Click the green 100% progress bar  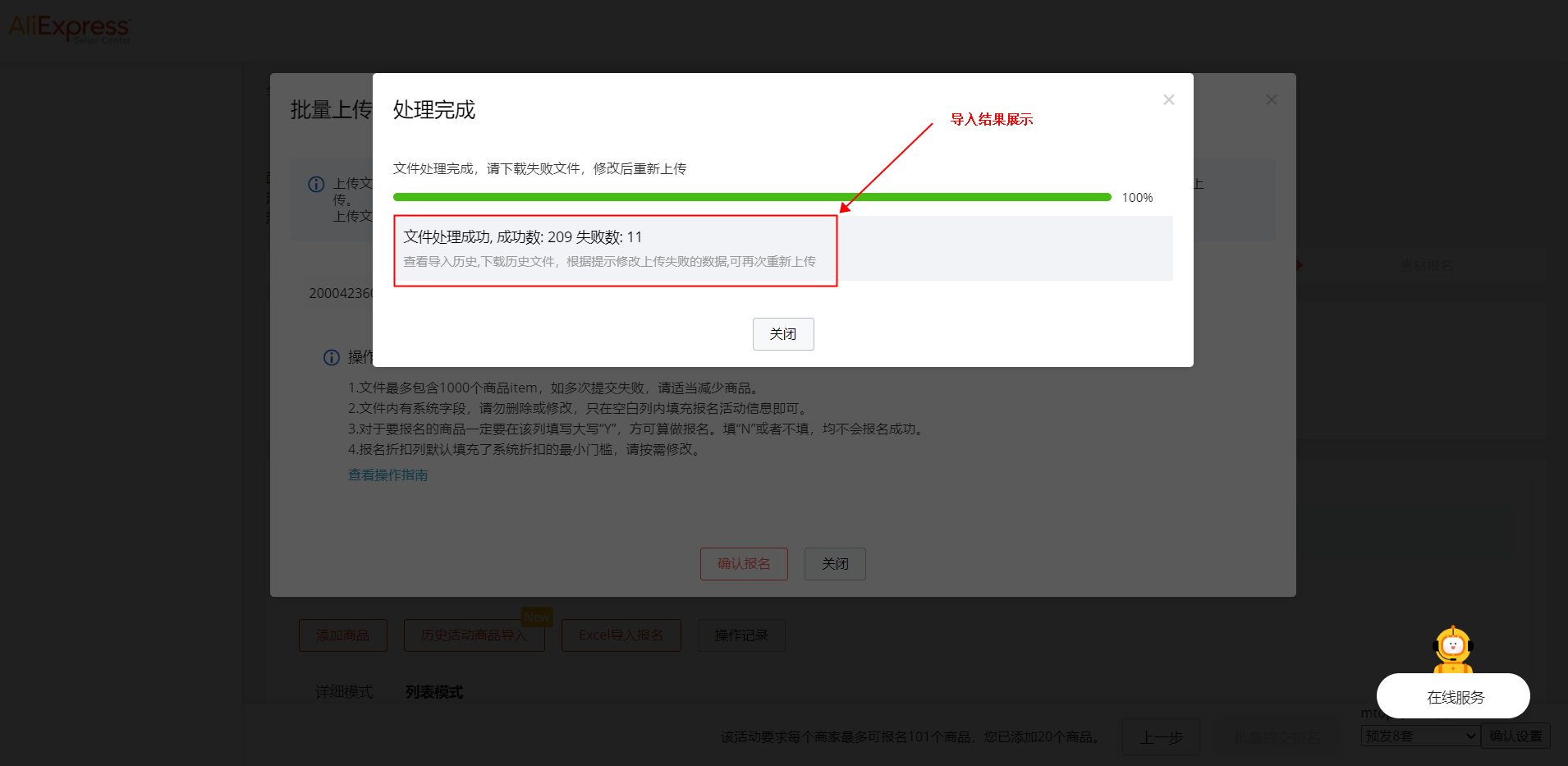[x=752, y=197]
